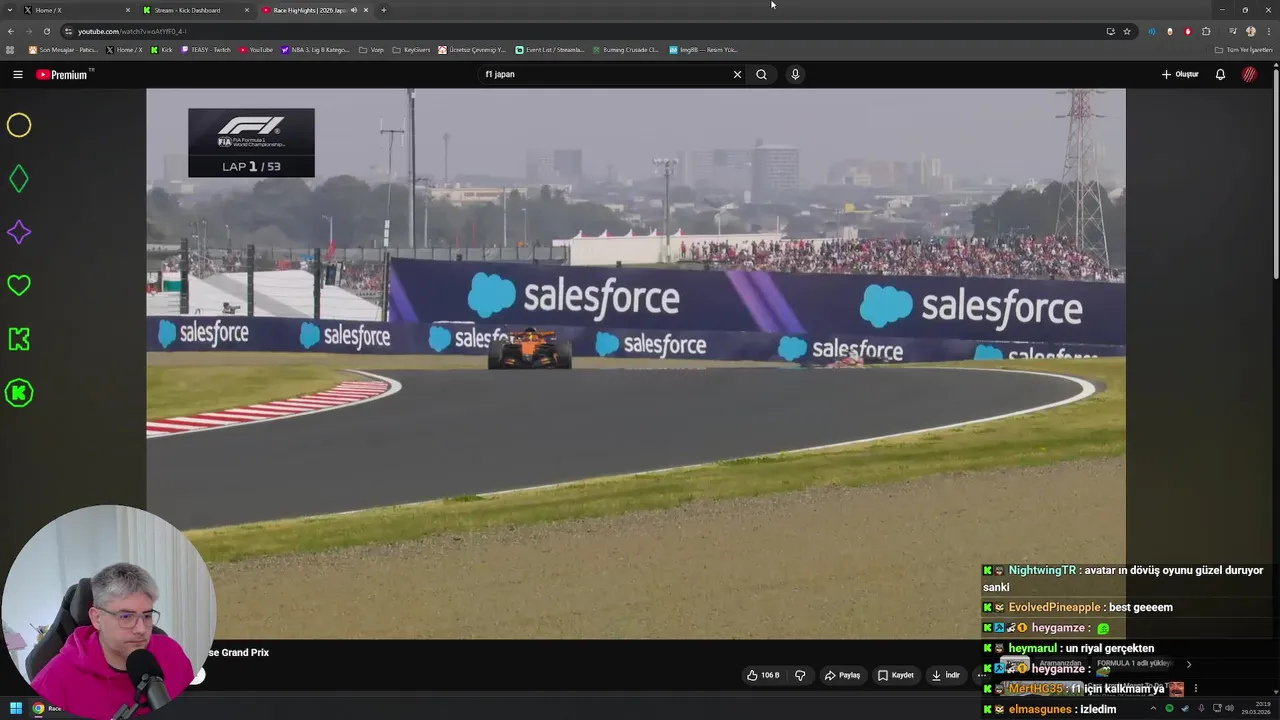Click the YouTube search magnifier button
This screenshot has height=720, width=1280.
[x=761, y=74]
